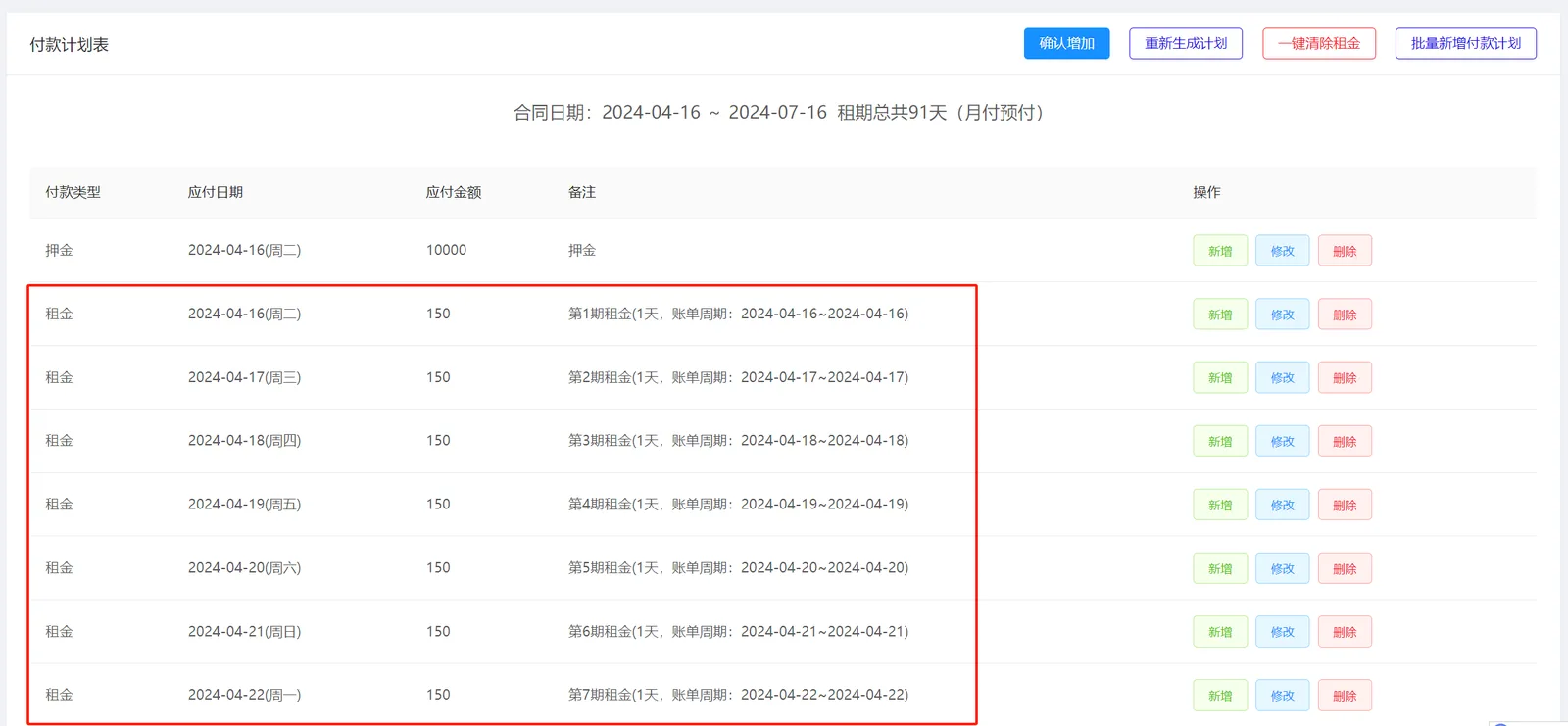This screenshot has height=726, width=1568.
Task: Click the 2024-04-22(周一) date cell
Action: pos(244,695)
